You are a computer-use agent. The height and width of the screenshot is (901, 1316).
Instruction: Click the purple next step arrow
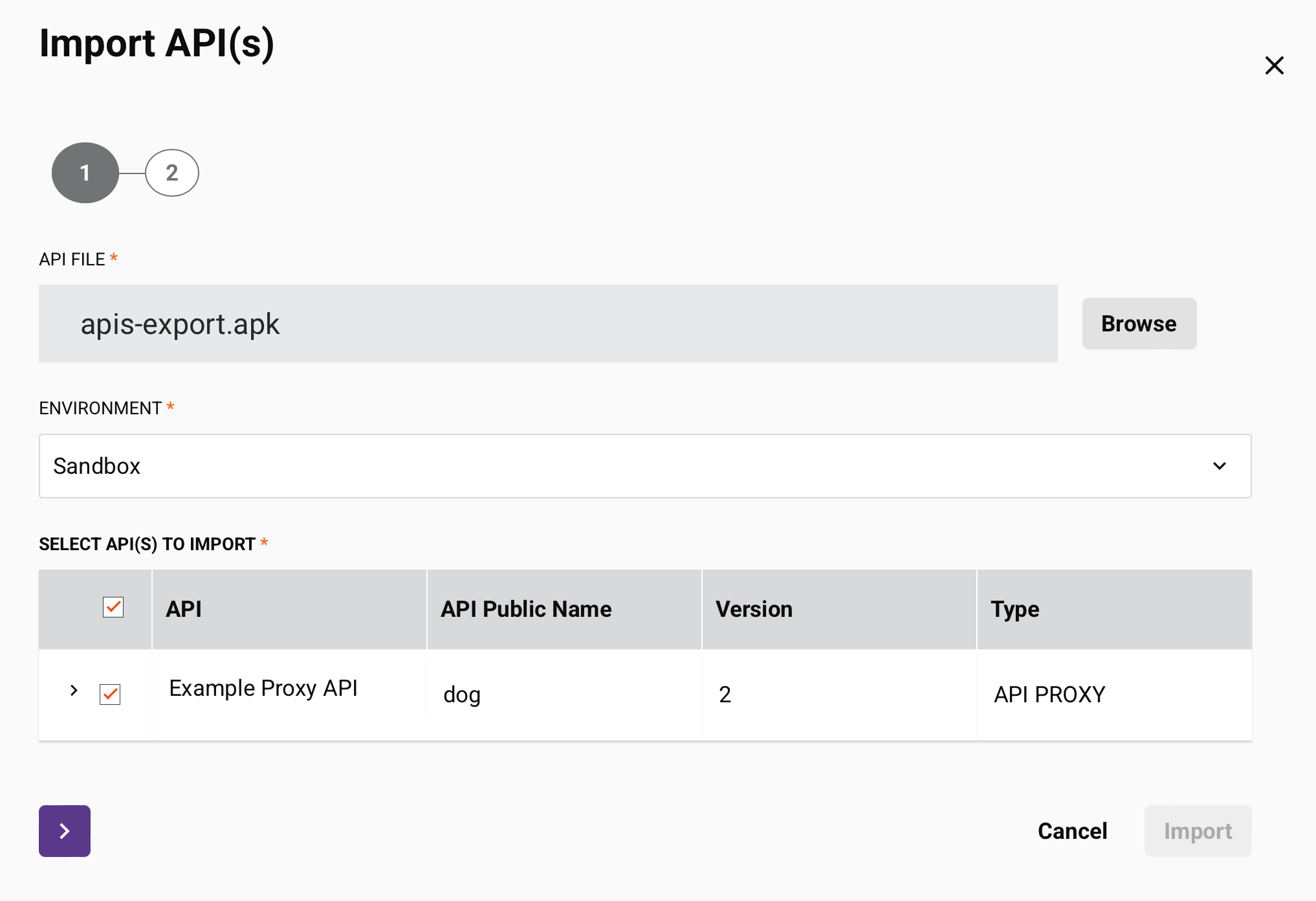tap(64, 831)
